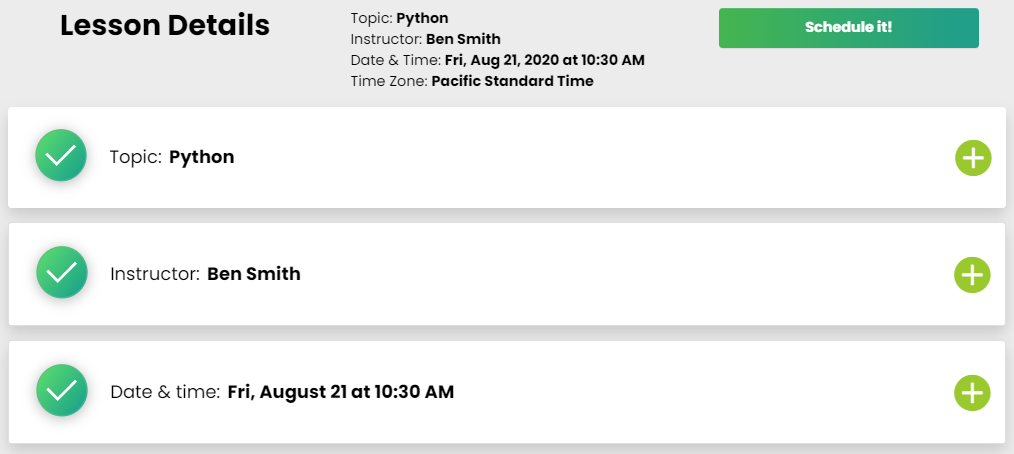Screen dimensions: 1014x454
Task: Expand the Topic section with its plus icon
Action: tap(972, 158)
